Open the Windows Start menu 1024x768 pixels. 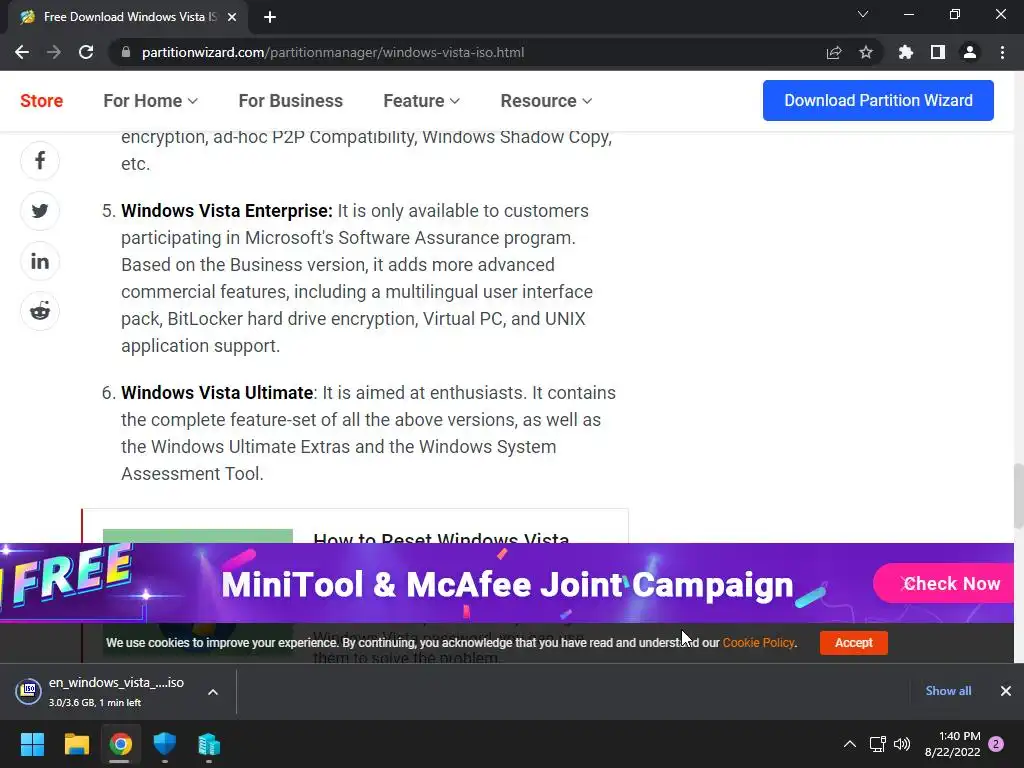[32, 744]
